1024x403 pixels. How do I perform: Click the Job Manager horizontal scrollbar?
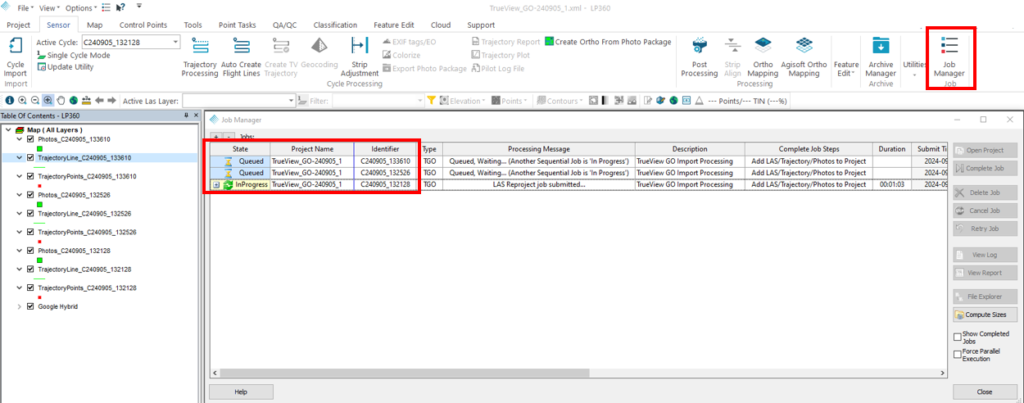pos(403,372)
